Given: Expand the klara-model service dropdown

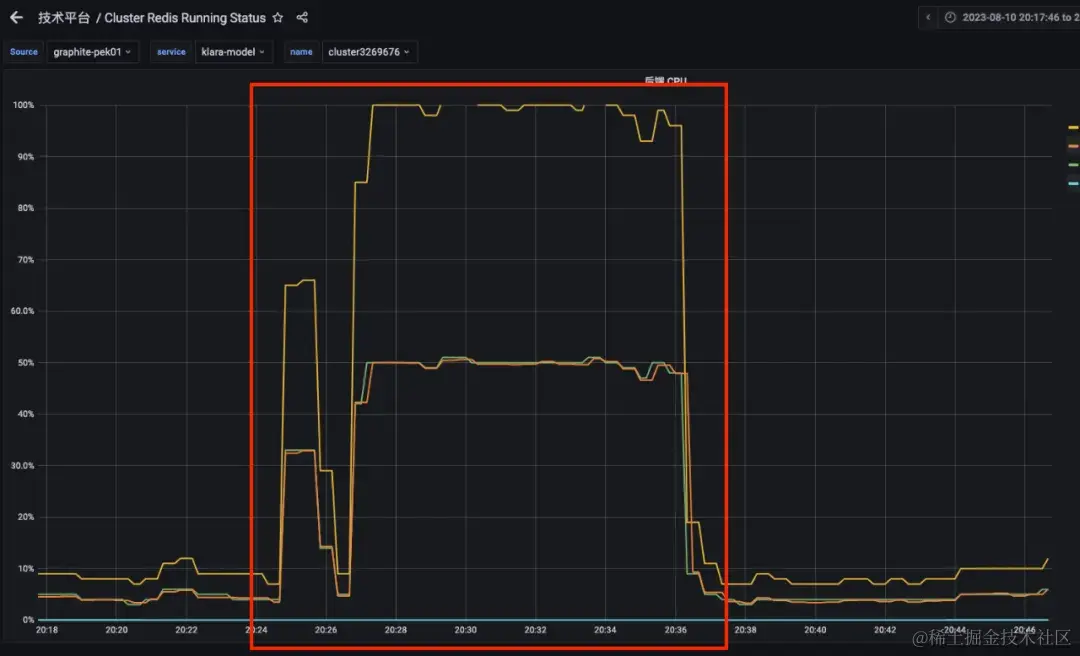Looking at the screenshot, I should (233, 52).
